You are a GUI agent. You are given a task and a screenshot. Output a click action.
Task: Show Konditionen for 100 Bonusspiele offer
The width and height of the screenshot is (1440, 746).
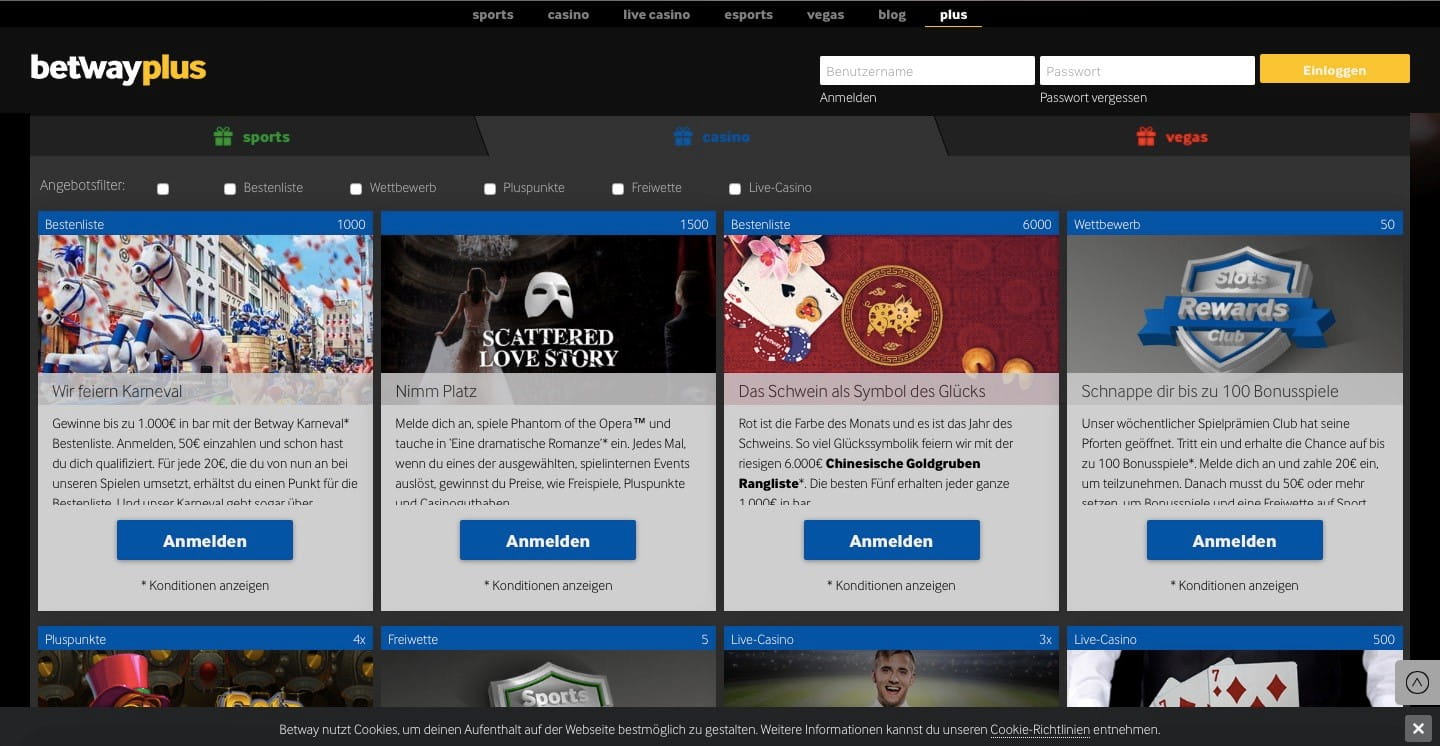(x=1234, y=585)
